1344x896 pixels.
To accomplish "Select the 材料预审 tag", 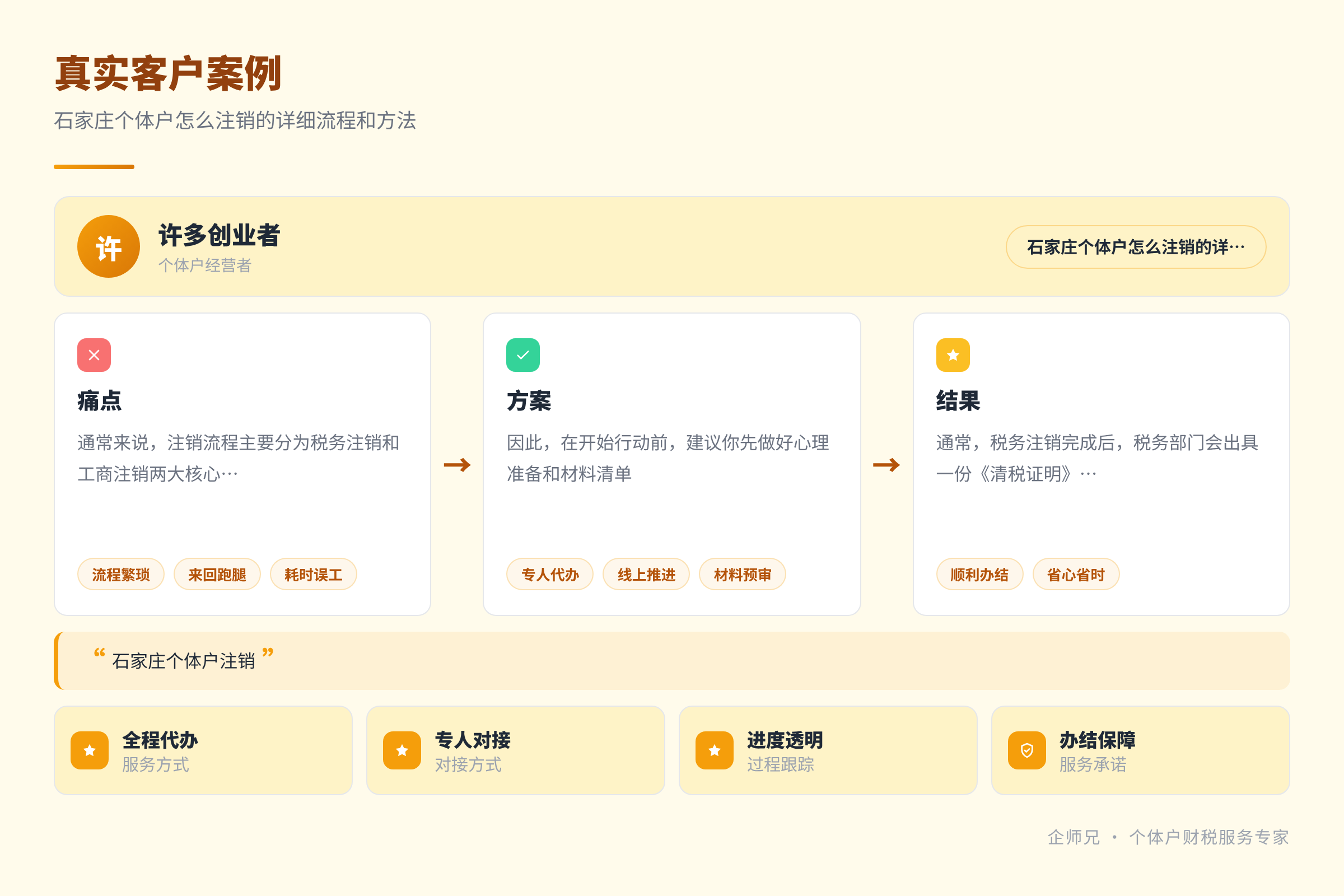I will (x=743, y=575).
